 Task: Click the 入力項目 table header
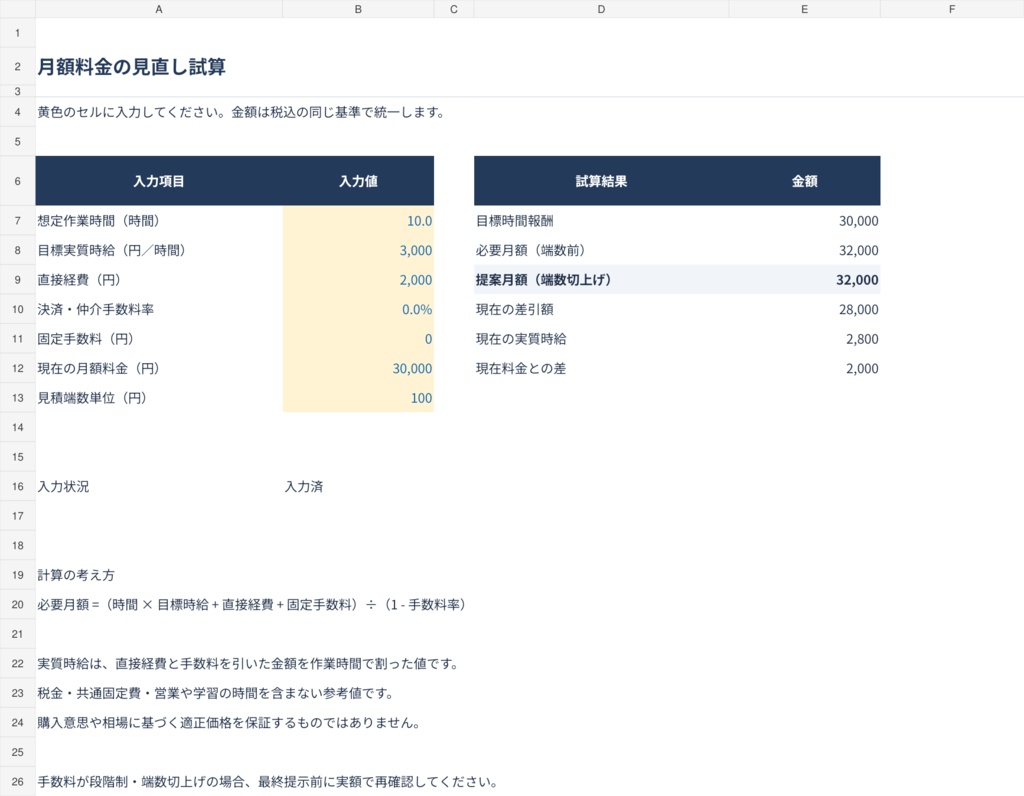(159, 181)
